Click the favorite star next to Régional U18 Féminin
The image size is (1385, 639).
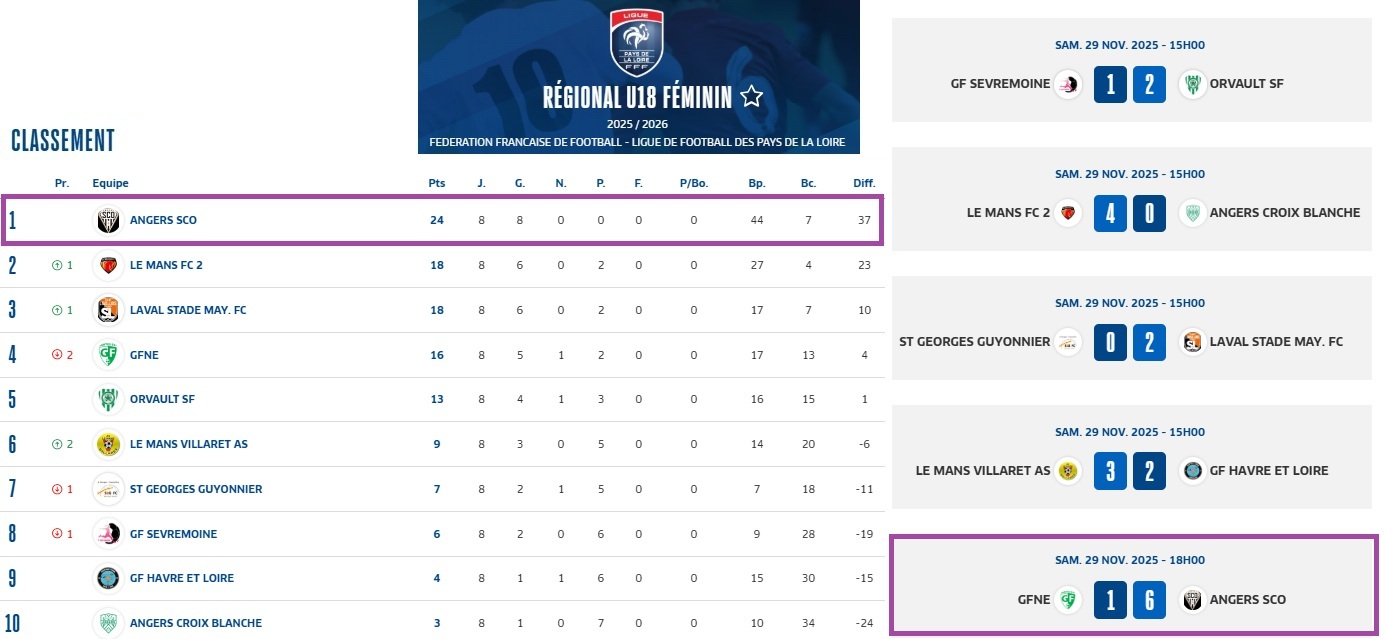click(x=752, y=97)
